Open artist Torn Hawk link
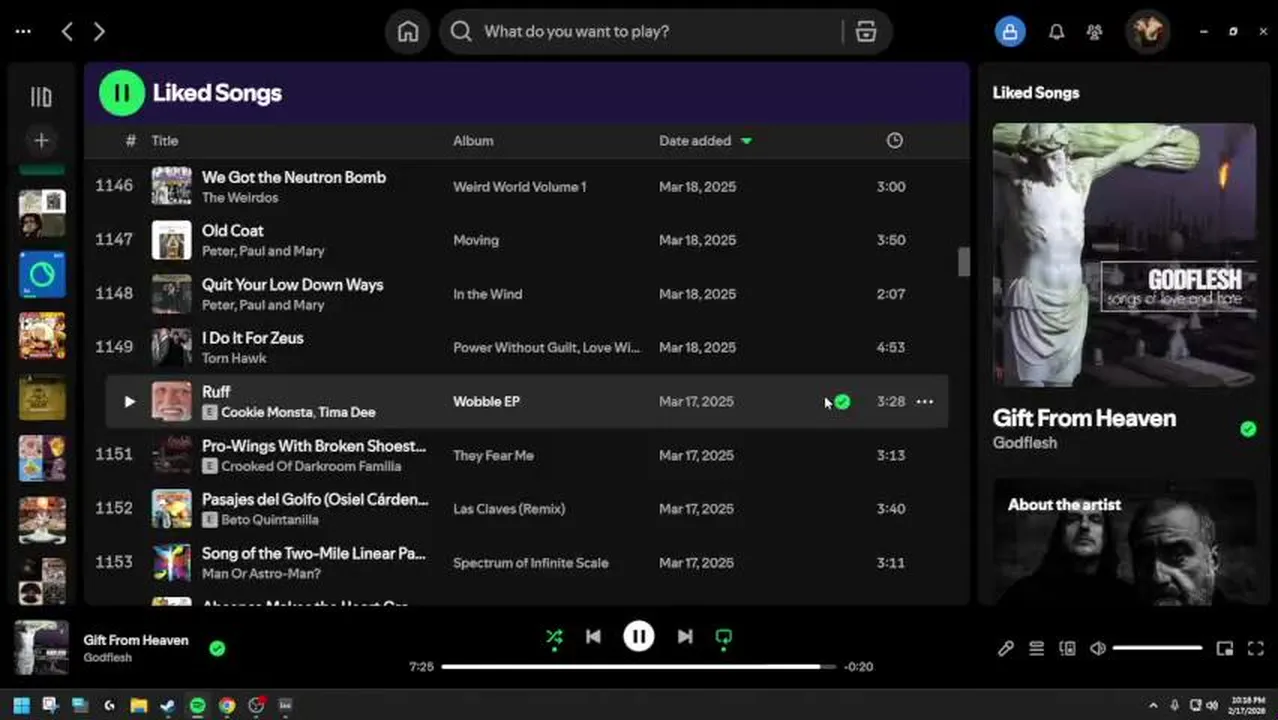Viewport: 1278px width, 720px height. point(234,358)
